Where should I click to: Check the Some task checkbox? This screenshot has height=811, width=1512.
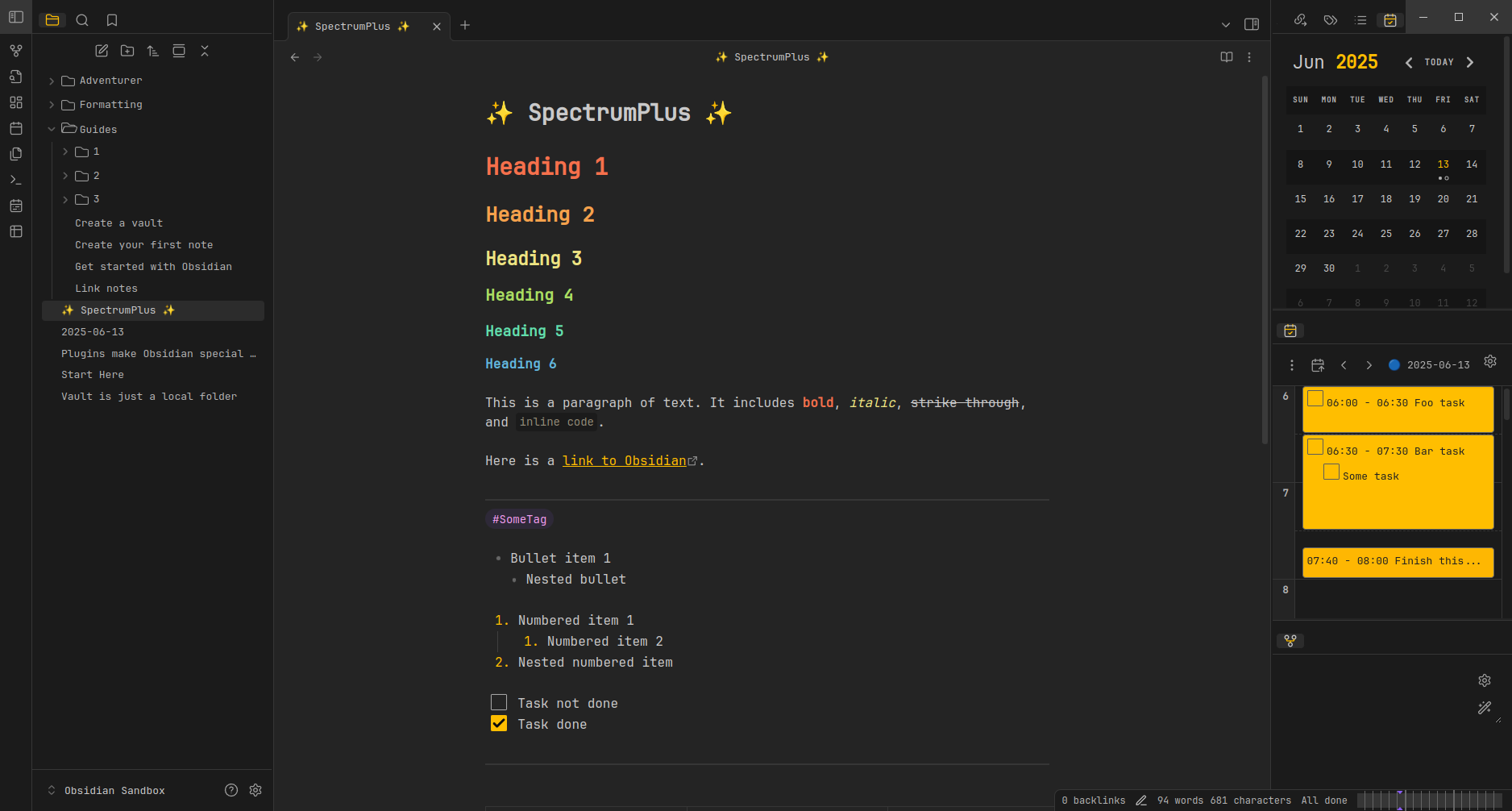tap(1331, 472)
